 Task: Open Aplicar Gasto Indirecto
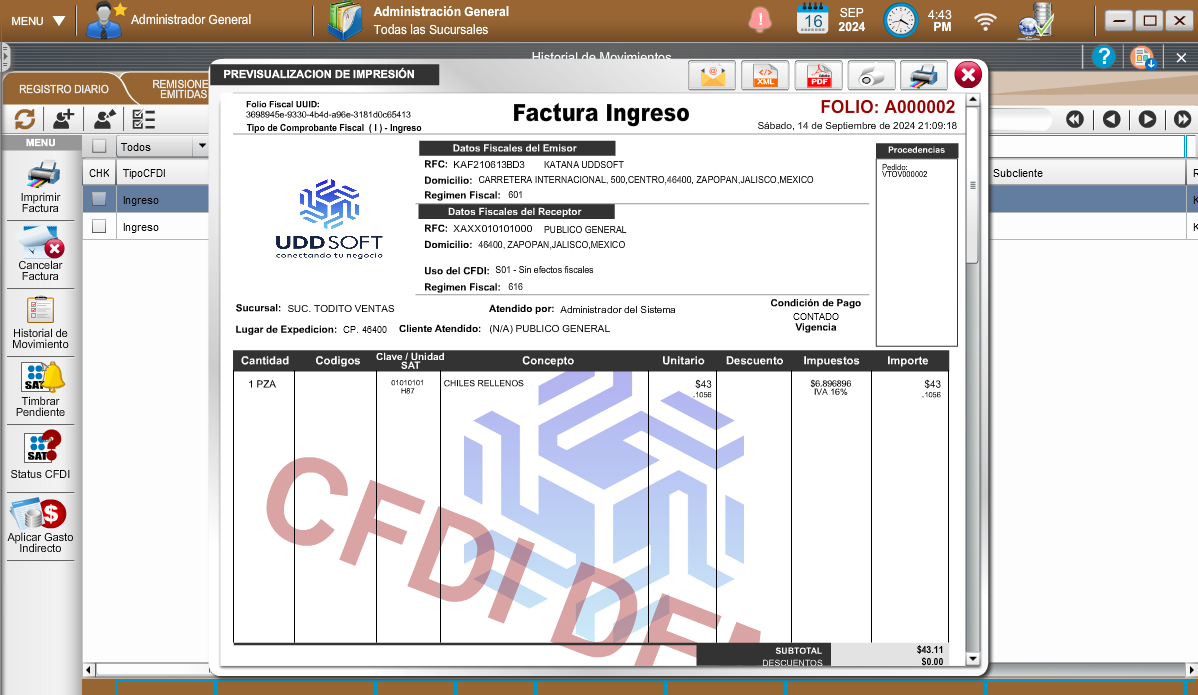coord(41,527)
